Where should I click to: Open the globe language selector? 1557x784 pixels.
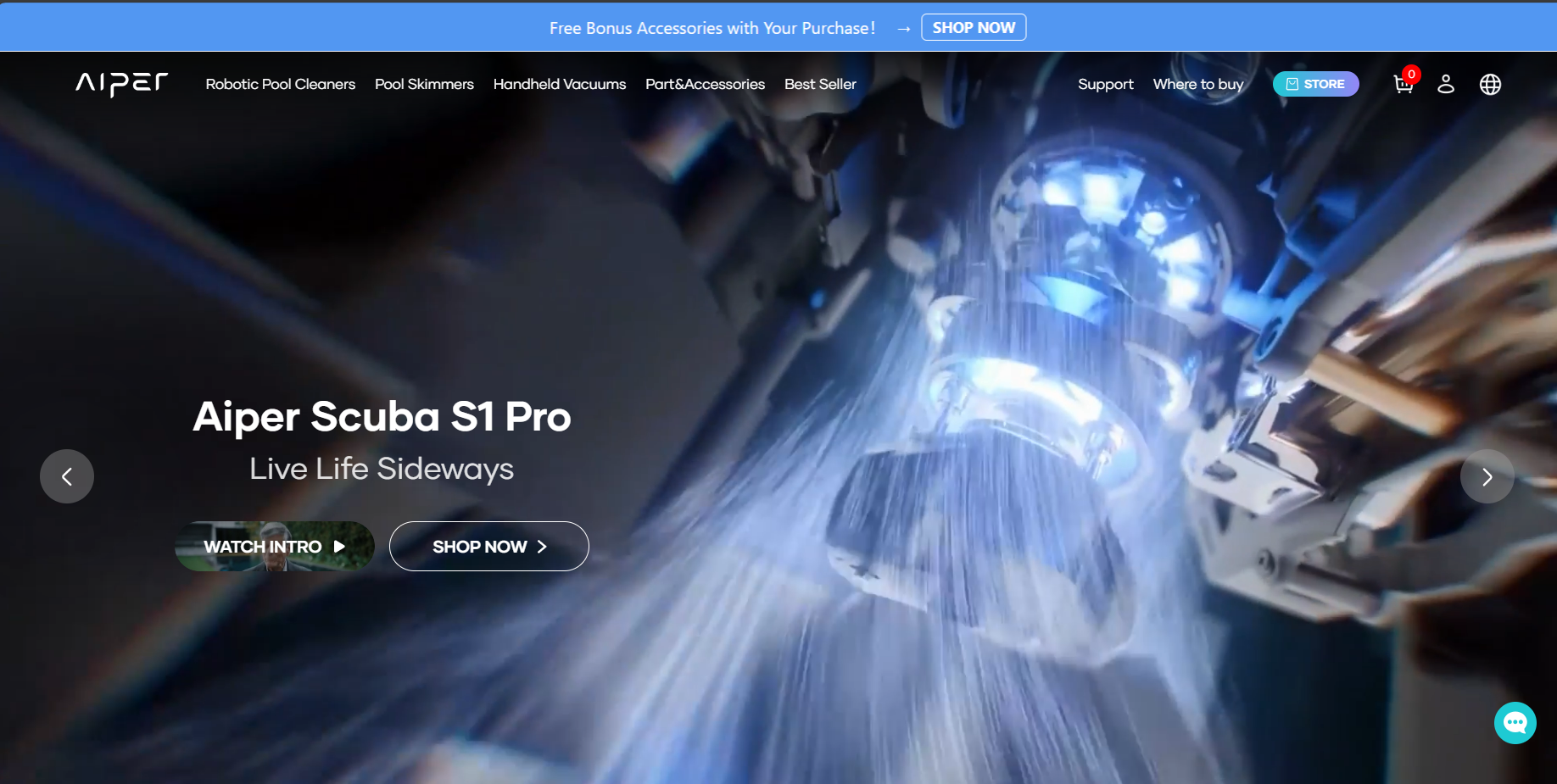click(1490, 84)
